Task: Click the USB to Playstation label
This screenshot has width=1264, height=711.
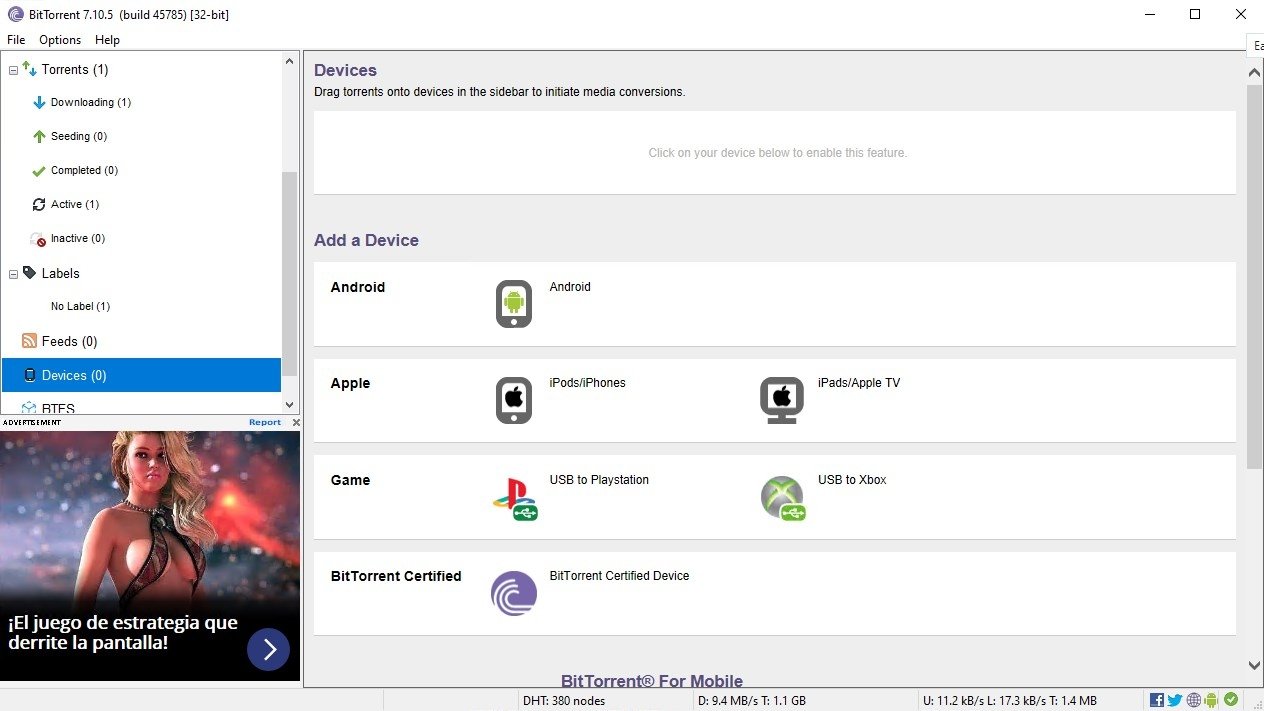Action: tap(599, 480)
